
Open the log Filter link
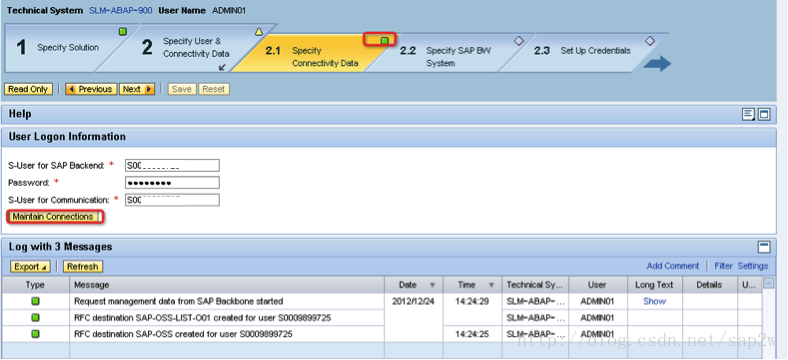(723, 266)
